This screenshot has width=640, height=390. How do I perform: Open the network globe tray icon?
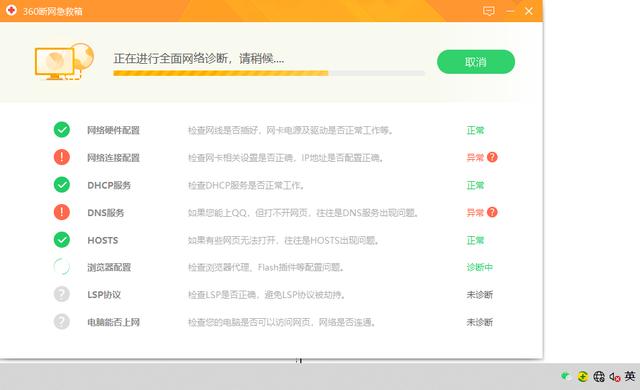pos(599,376)
